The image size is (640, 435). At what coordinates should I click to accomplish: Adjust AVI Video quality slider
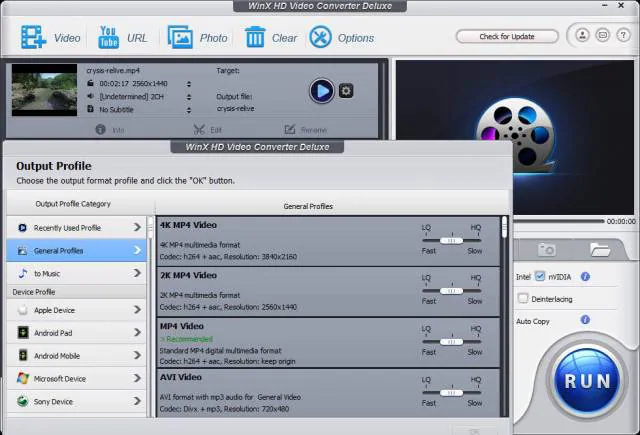tap(451, 393)
